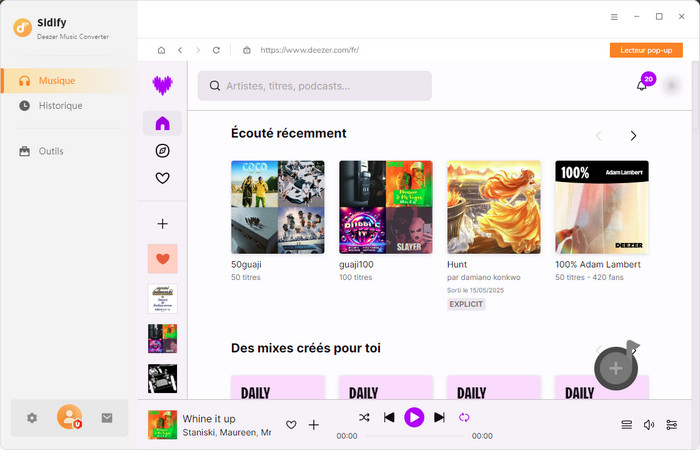Open the hamburger menu in title bar
Viewport: 700px width, 450px height.
point(614,17)
